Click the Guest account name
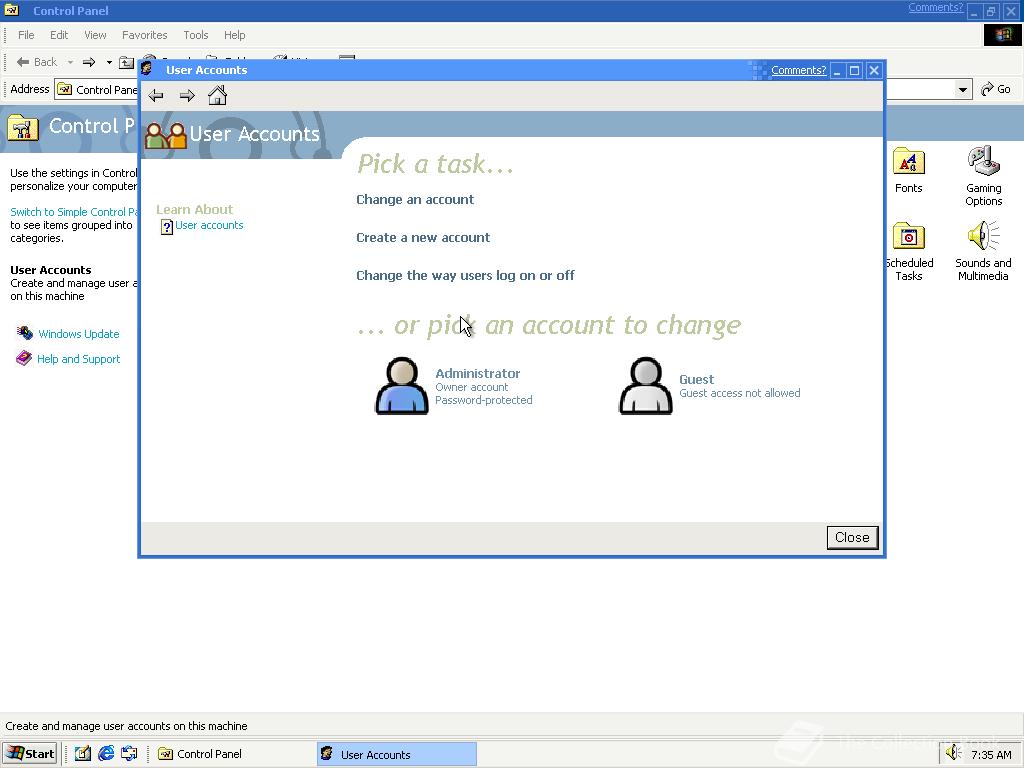The image size is (1024, 768). tap(696, 379)
